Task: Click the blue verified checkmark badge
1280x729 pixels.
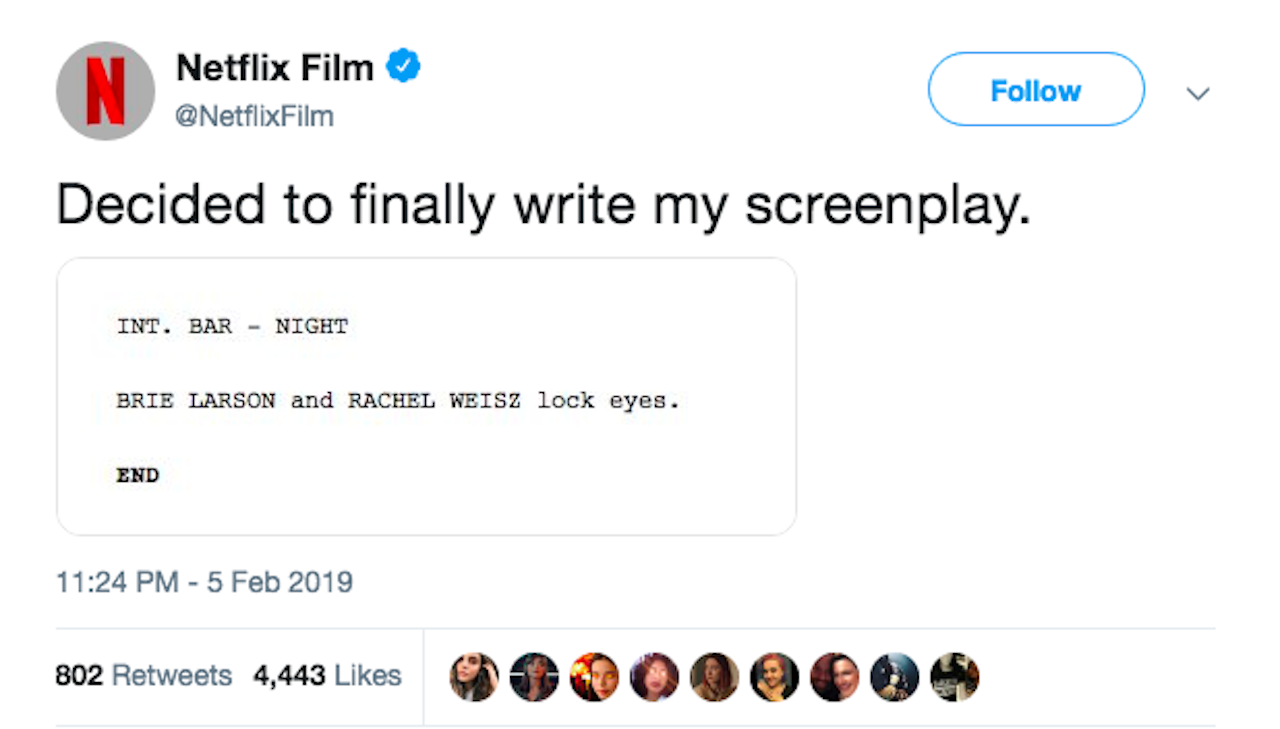Action: pos(404,68)
